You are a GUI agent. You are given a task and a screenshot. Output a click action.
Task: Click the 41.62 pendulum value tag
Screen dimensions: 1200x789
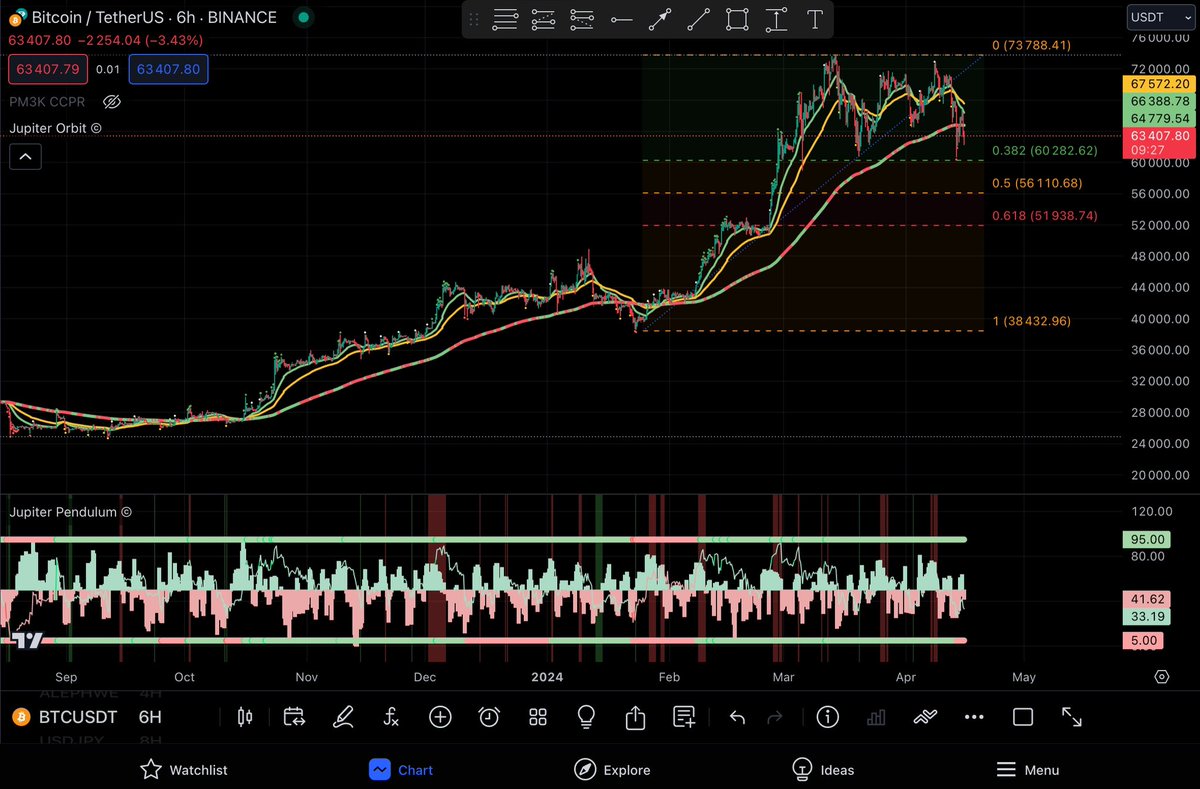pos(1145,599)
